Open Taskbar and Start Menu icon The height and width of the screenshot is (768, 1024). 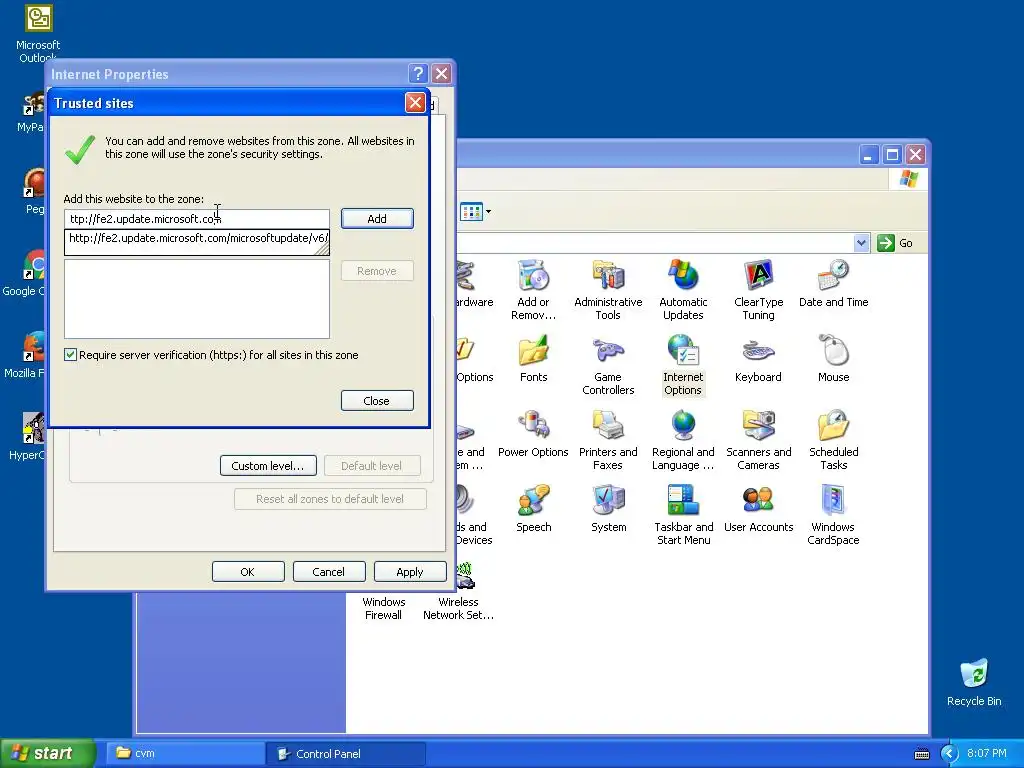tap(683, 515)
